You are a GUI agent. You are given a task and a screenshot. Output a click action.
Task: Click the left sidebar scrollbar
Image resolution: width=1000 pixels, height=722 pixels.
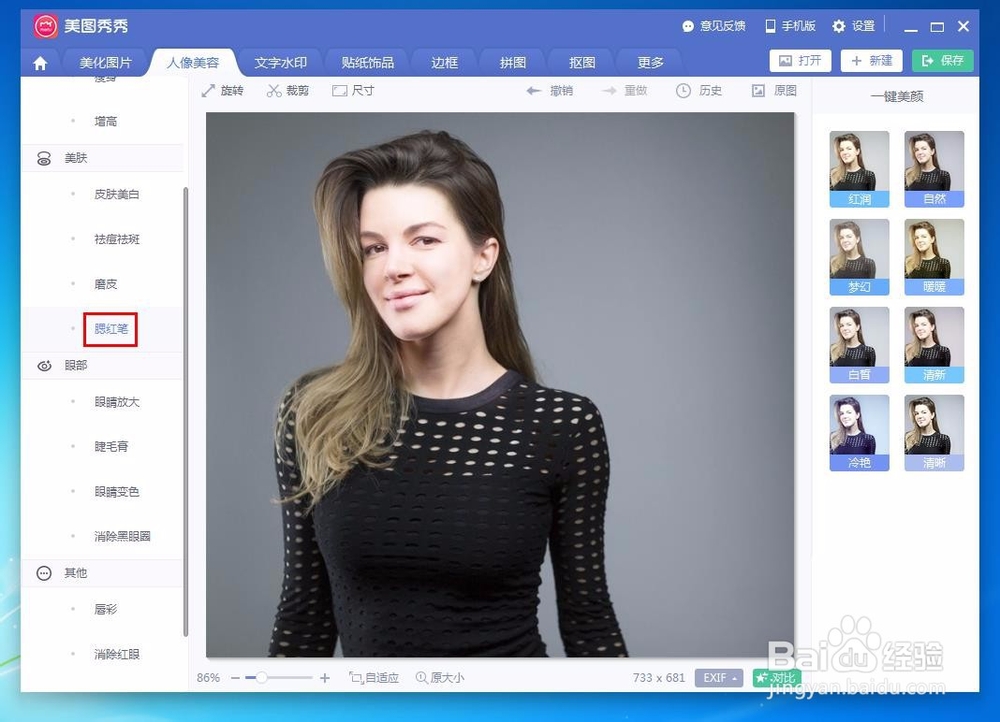[x=186, y=411]
